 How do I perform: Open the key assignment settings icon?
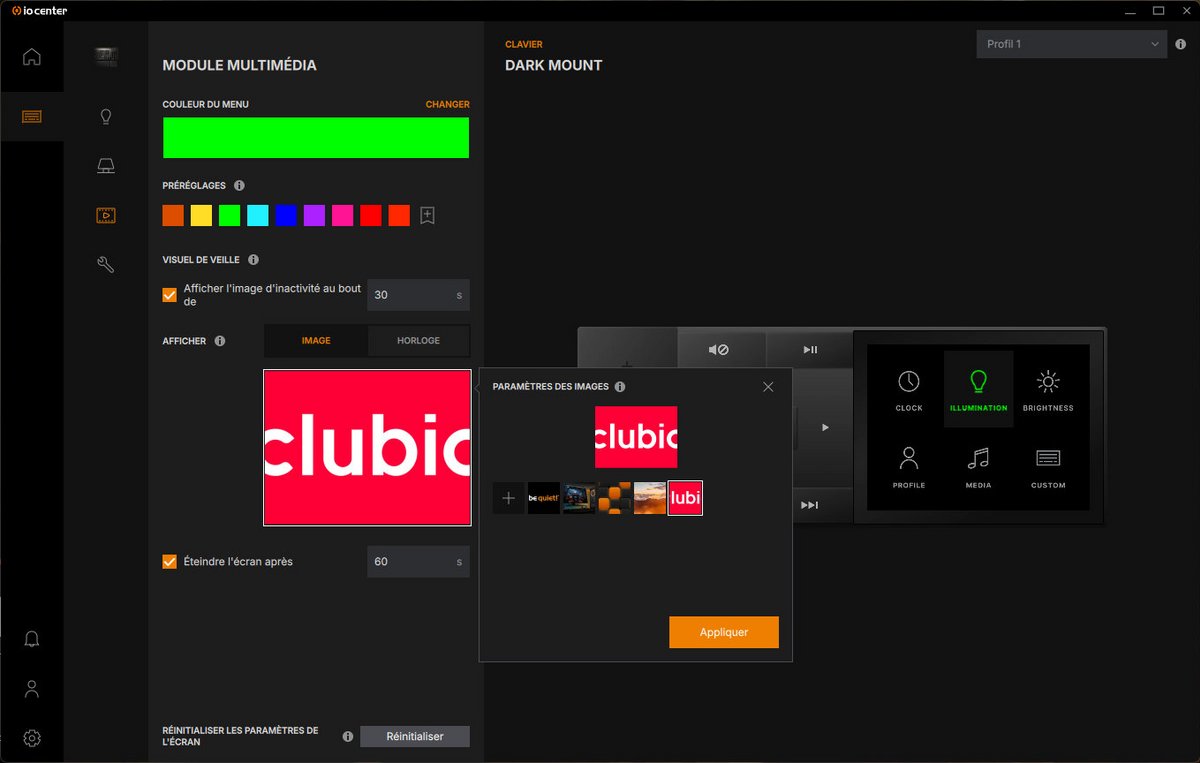pos(106,166)
